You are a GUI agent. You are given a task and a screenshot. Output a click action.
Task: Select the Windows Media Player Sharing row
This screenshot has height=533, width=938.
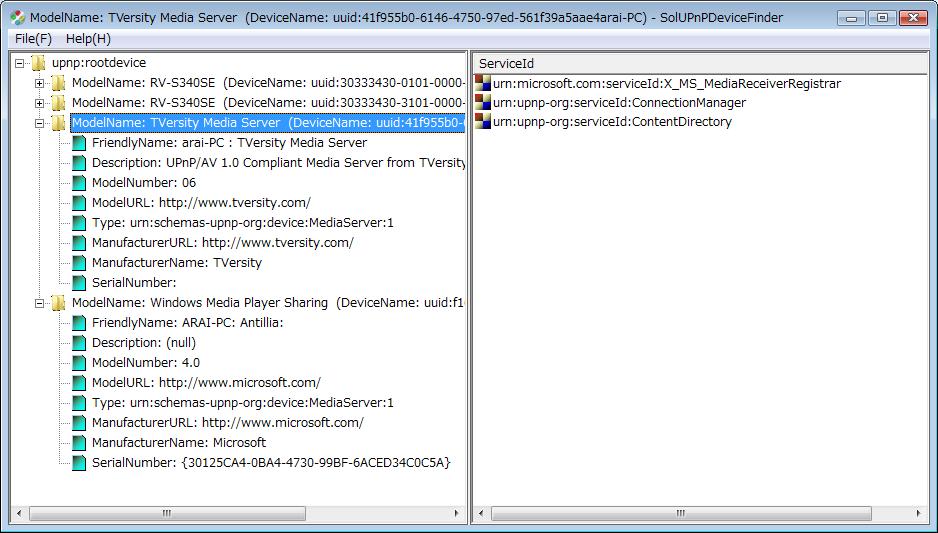(x=267, y=303)
